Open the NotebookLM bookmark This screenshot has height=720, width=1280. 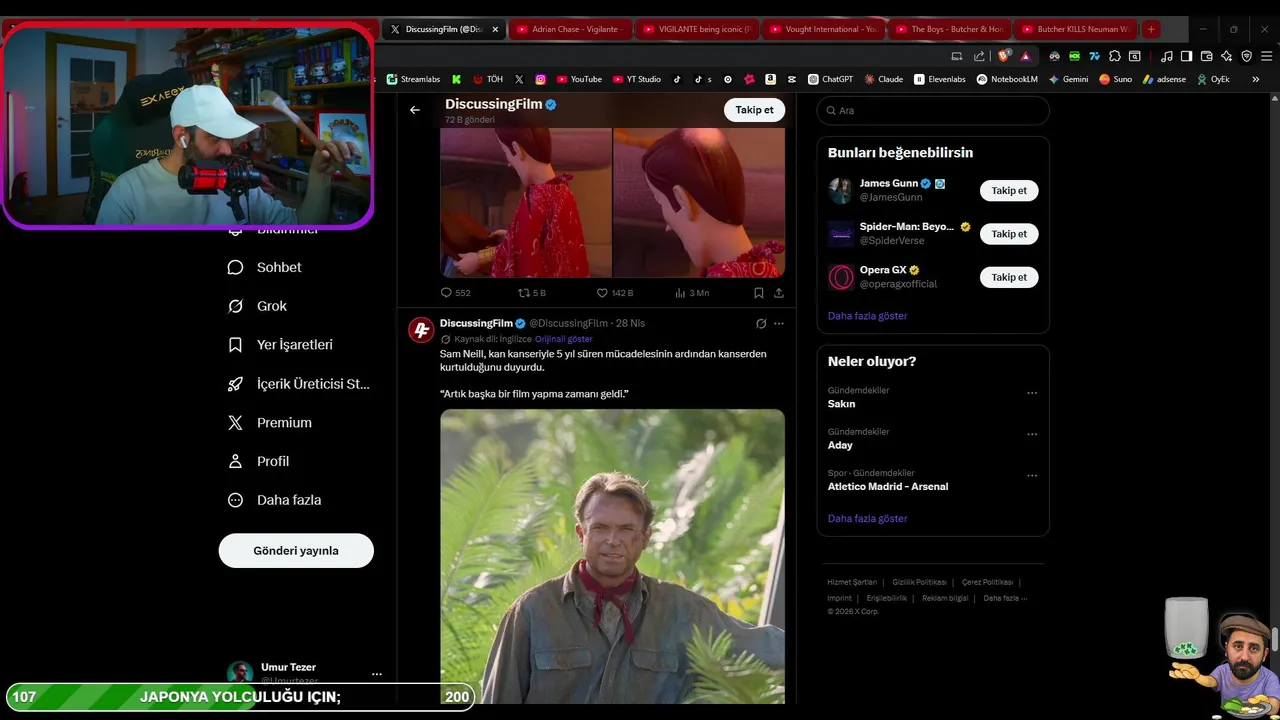tap(1007, 79)
